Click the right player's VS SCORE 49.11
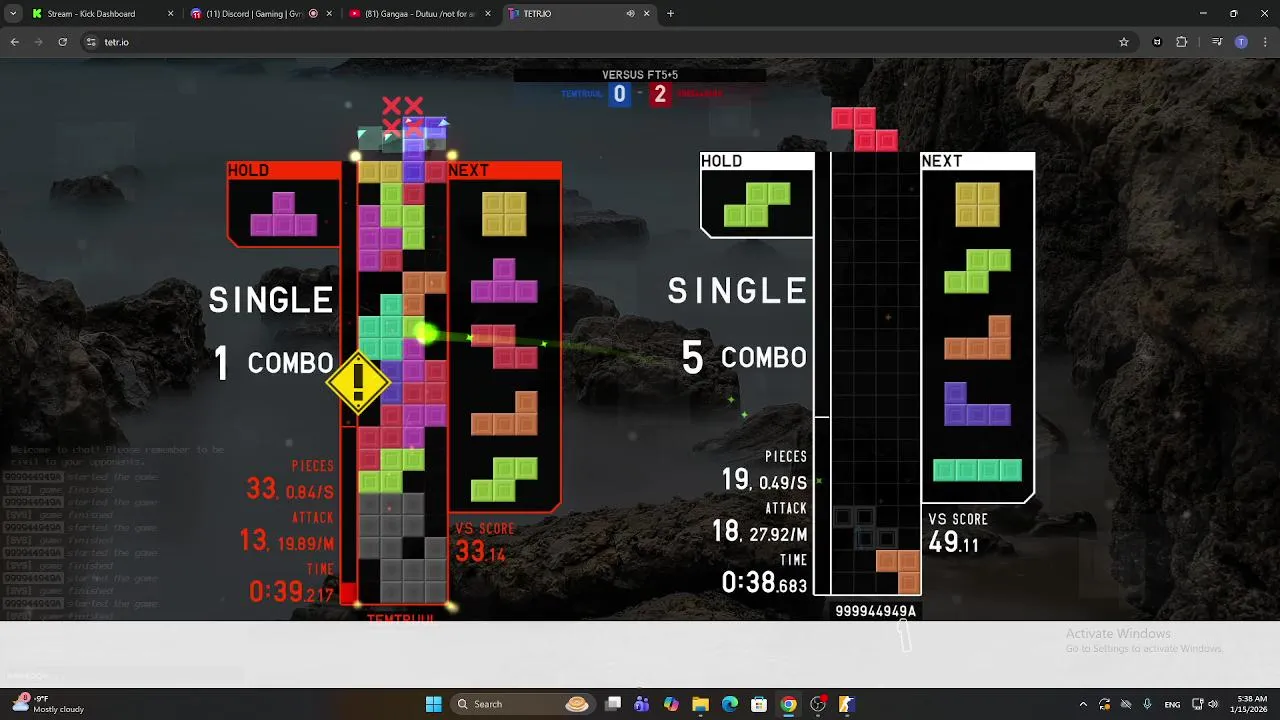The height and width of the screenshot is (720, 1280). pyautogui.click(x=958, y=536)
